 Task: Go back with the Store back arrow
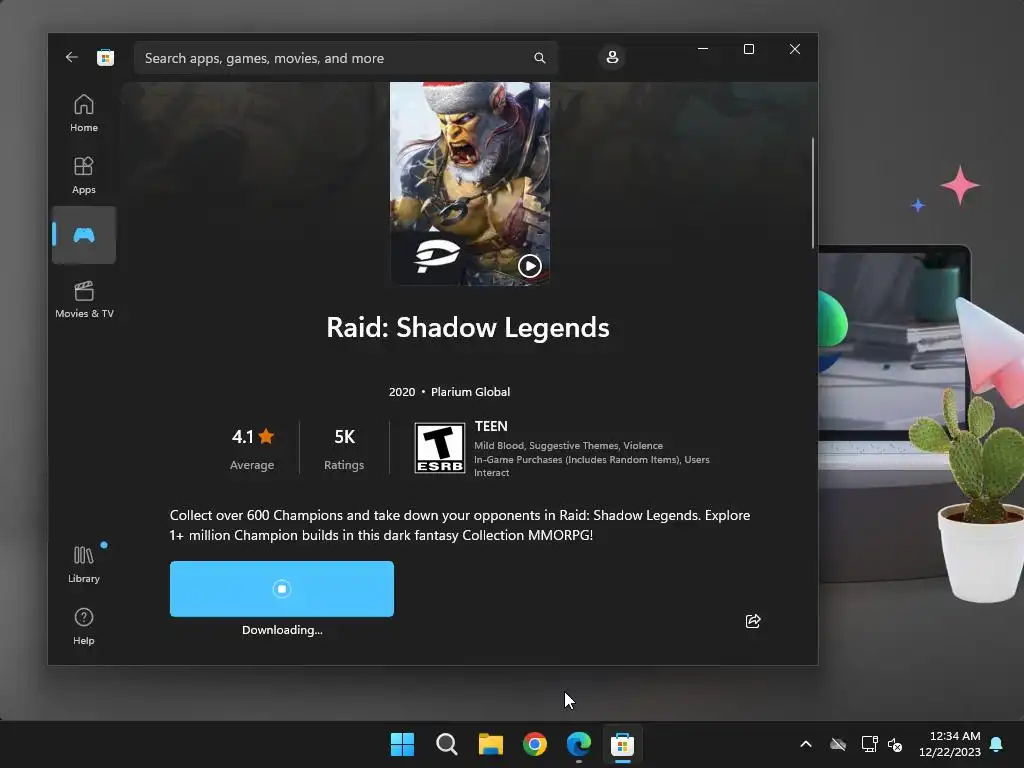(x=71, y=57)
